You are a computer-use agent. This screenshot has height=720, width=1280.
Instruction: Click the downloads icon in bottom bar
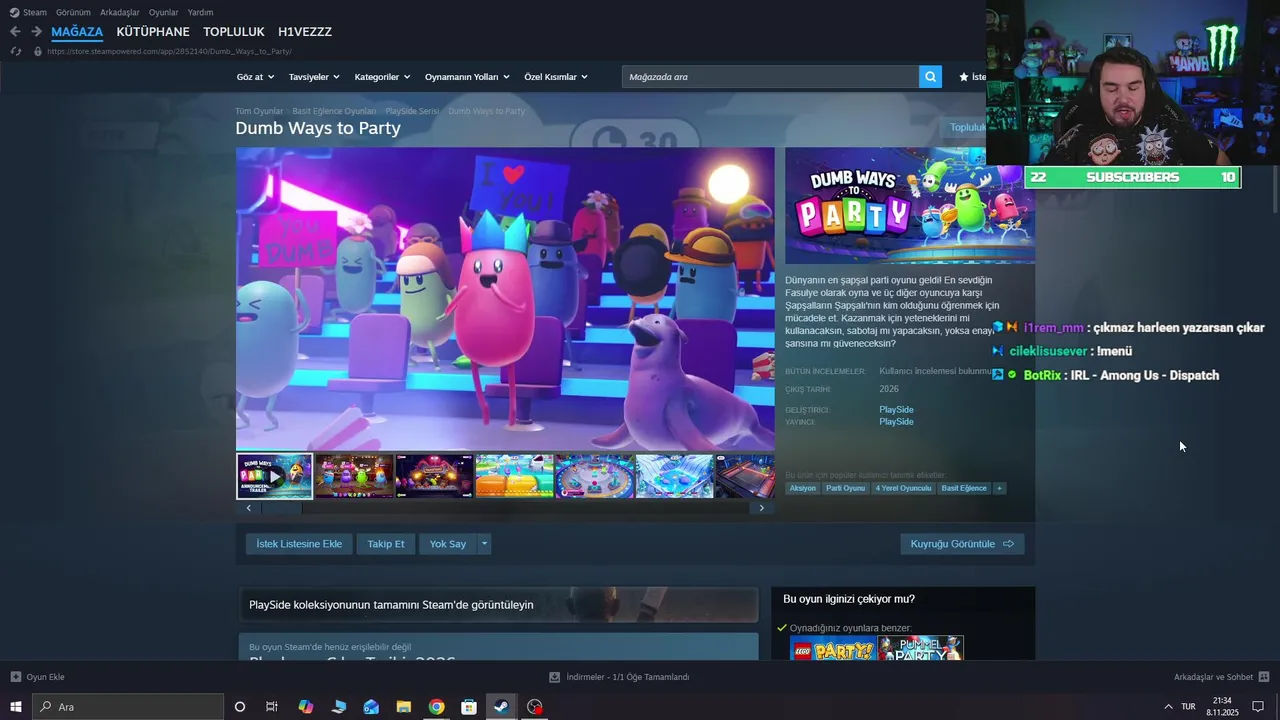pos(555,677)
